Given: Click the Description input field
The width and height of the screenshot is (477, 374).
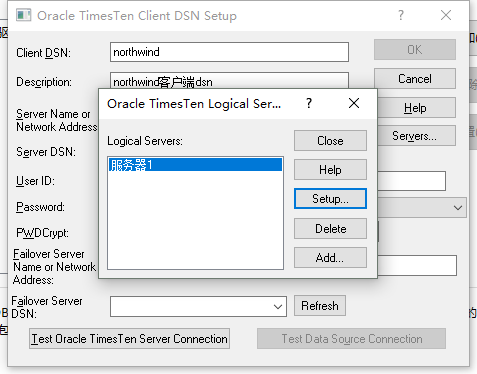Looking at the screenshot, I should tap(229, 81).
